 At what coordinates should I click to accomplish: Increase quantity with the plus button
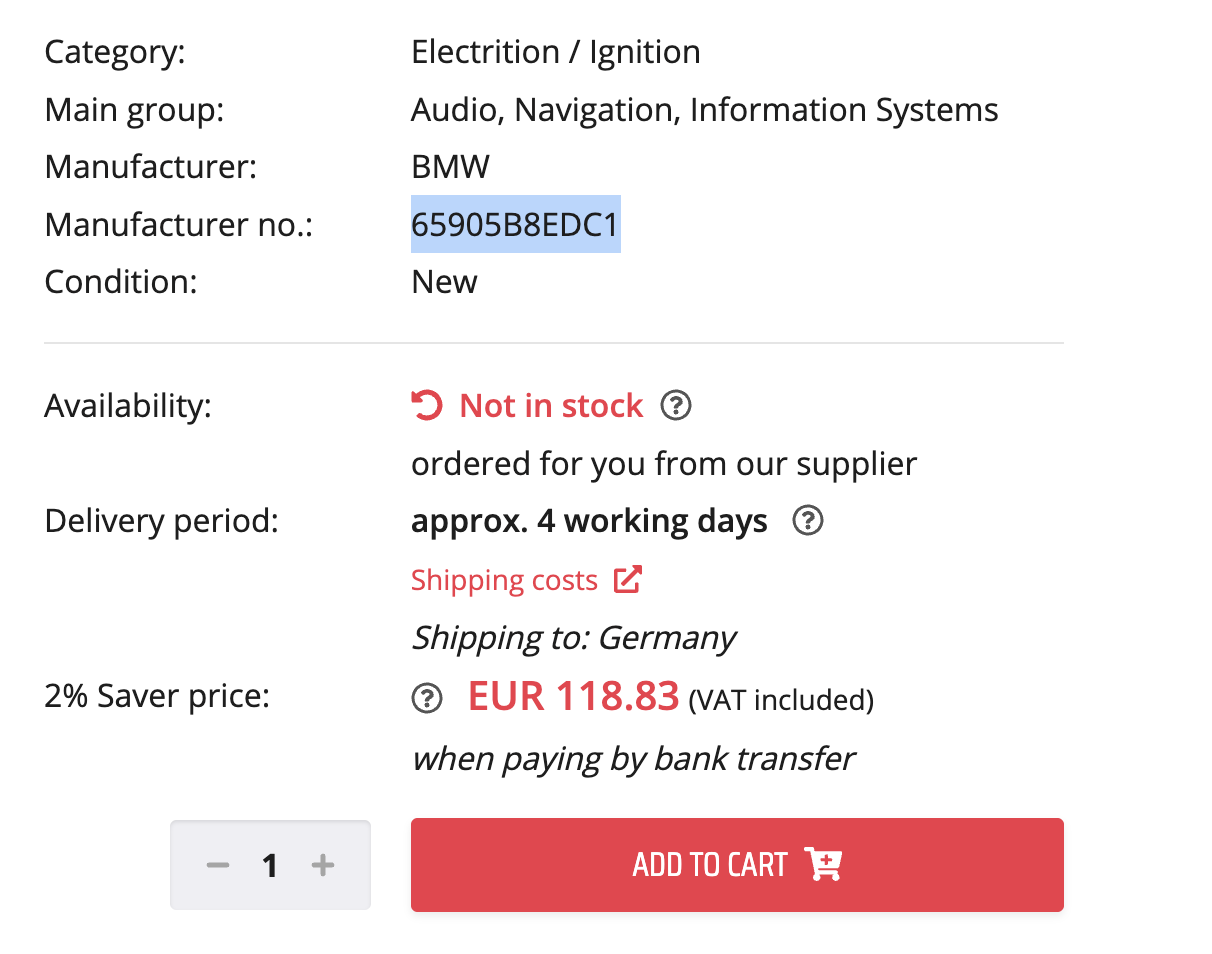coord(322,865)
